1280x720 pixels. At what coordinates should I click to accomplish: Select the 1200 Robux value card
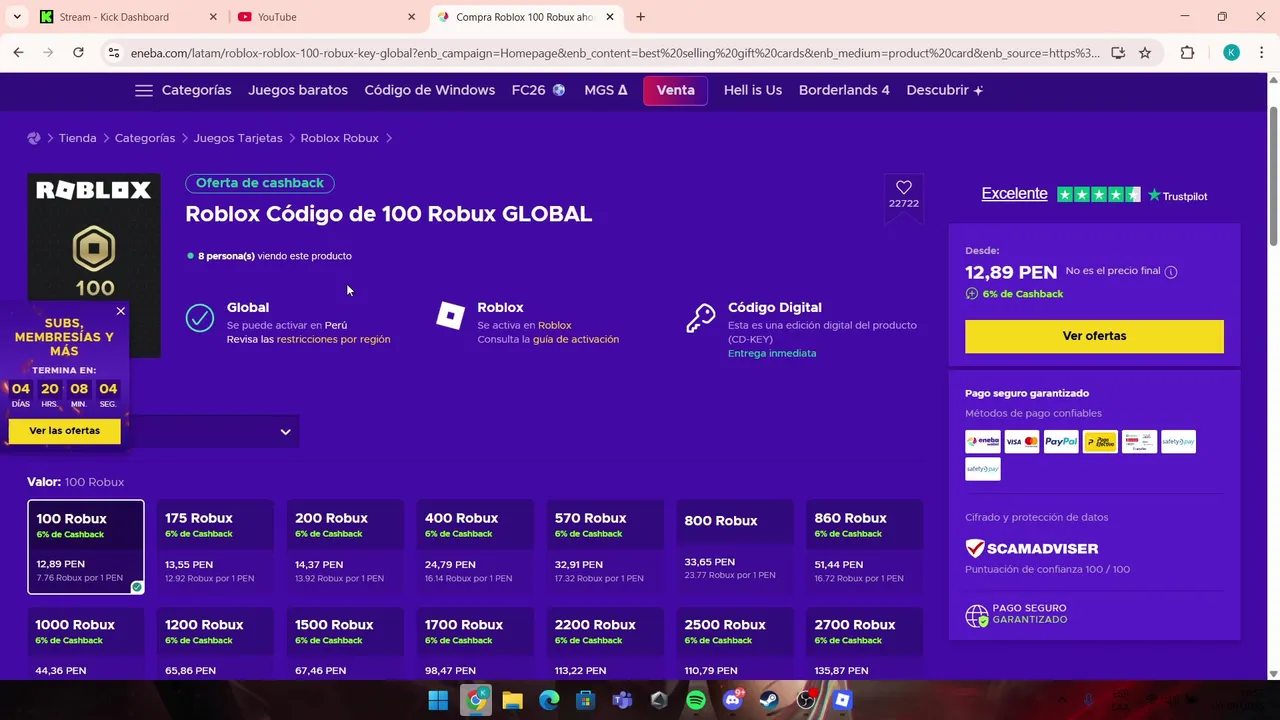point(215,644)
